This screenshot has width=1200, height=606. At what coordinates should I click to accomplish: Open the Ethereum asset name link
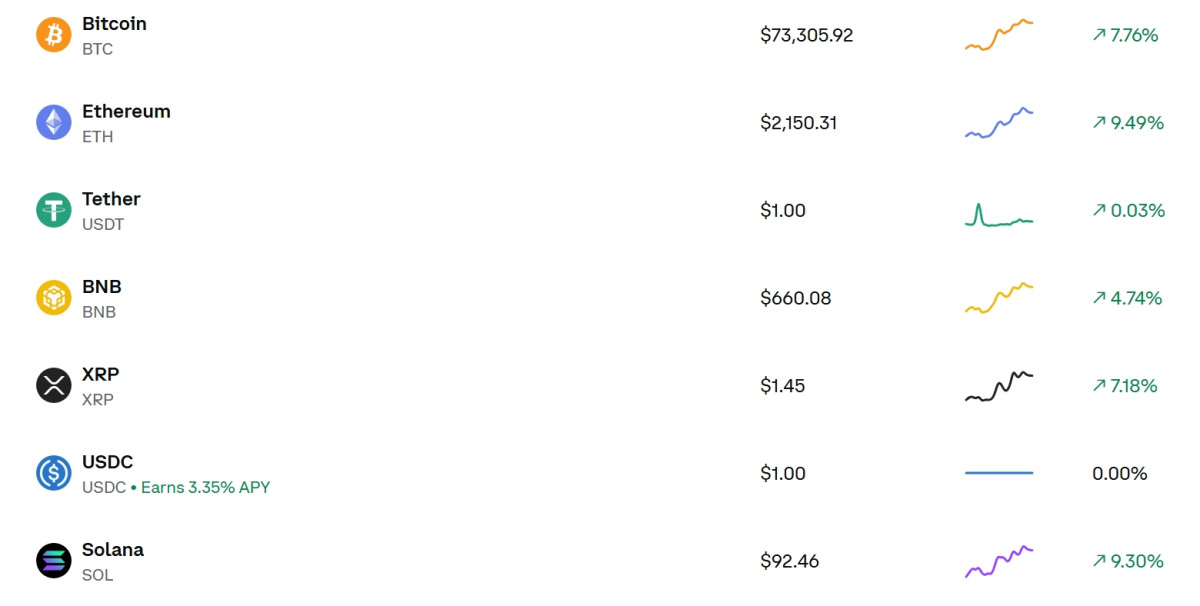pos(126,111)
